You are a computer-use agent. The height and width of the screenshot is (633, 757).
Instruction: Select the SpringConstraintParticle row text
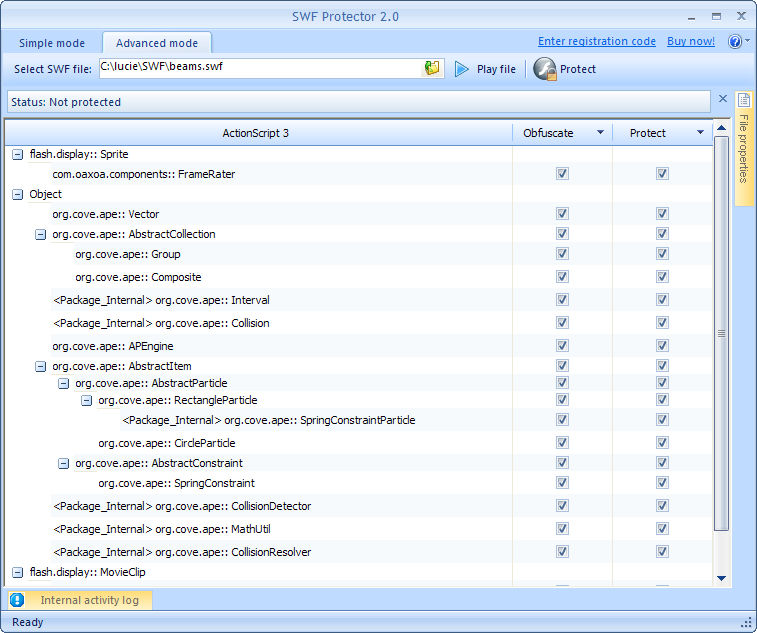point(268,421)
